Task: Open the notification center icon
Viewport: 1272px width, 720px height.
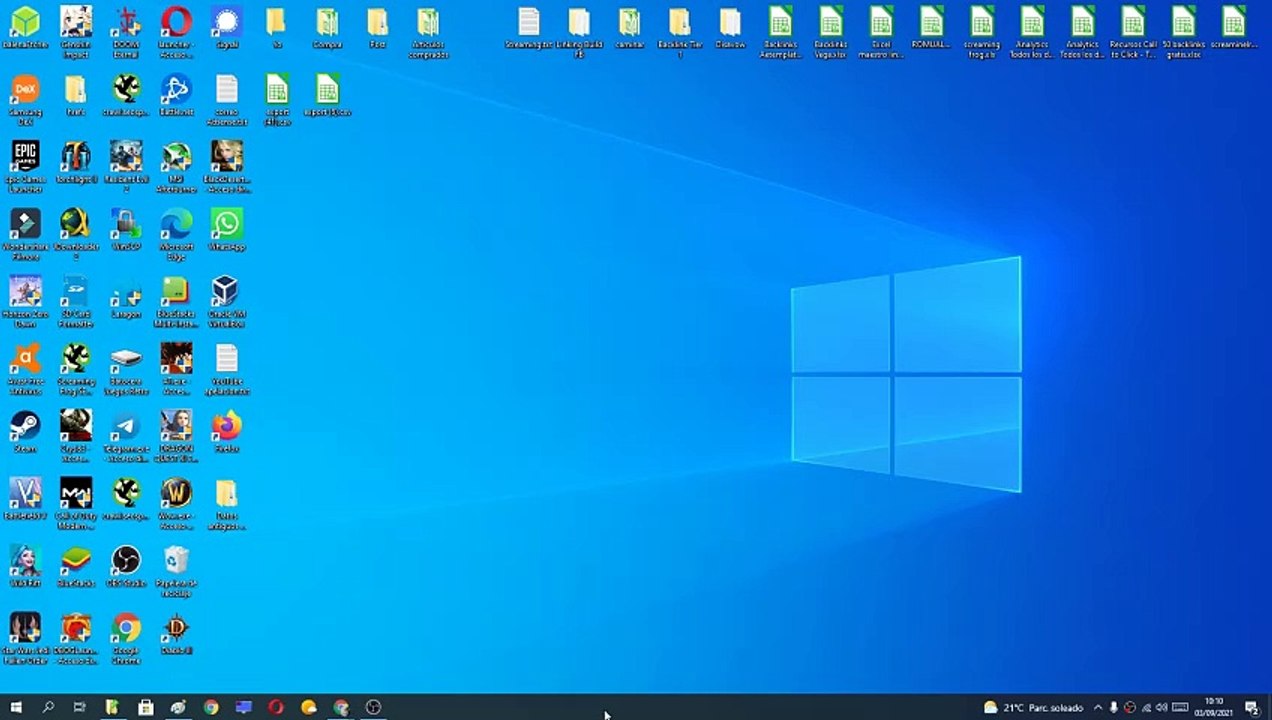Action: coord(1251,708)
